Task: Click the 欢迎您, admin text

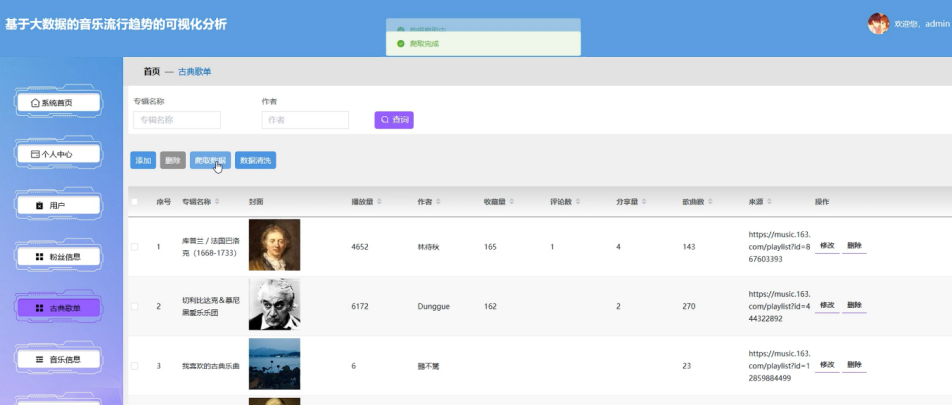Action: pyautogui.click(x=922, y=24)
